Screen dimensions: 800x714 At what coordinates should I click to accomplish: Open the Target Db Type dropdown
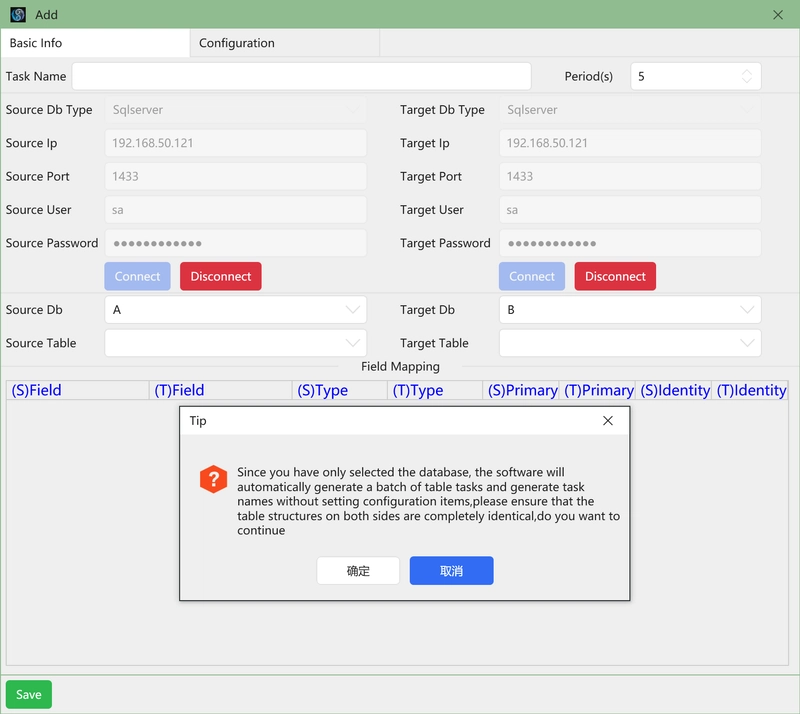630,110
